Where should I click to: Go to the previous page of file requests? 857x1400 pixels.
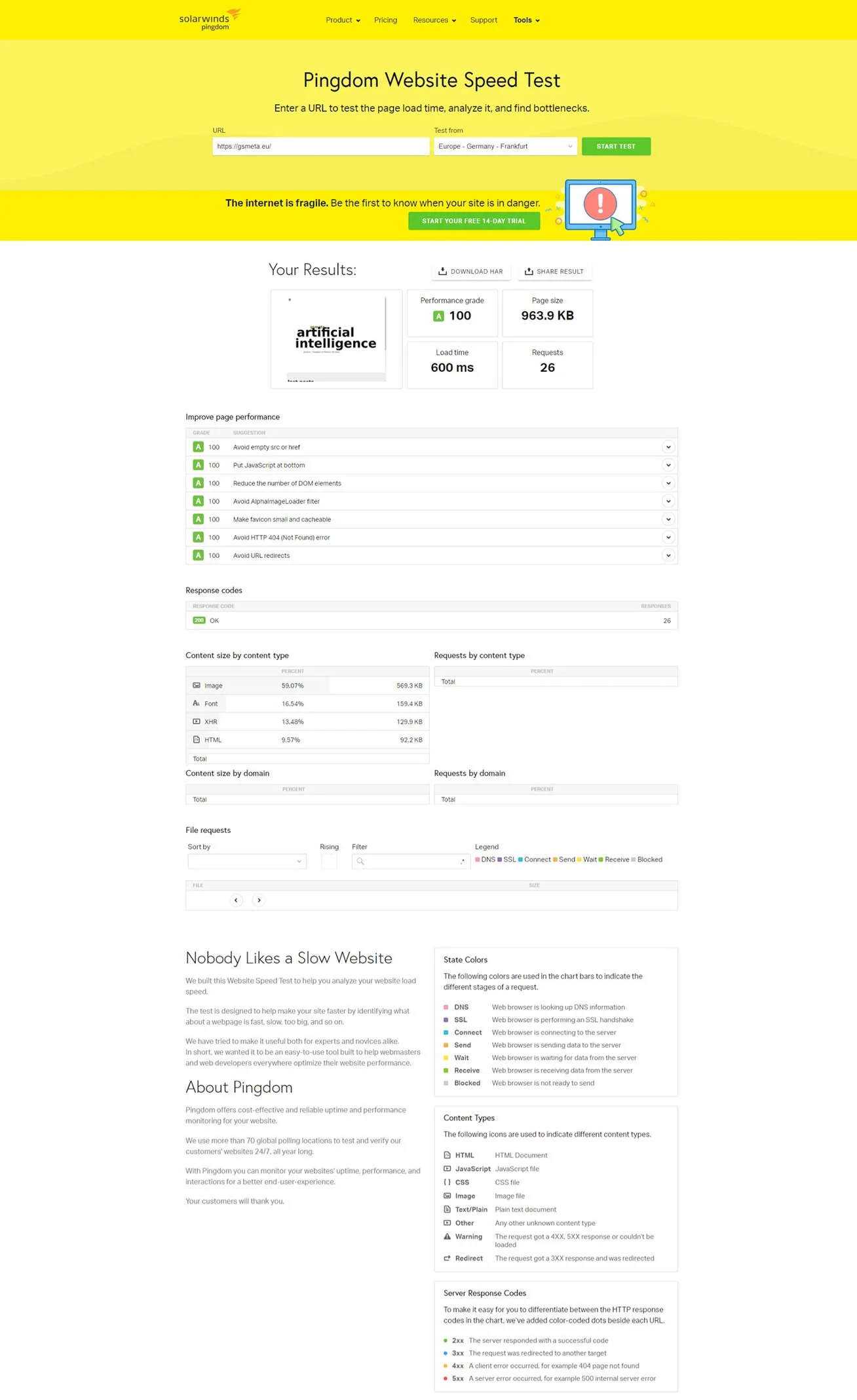pos(236,900)
